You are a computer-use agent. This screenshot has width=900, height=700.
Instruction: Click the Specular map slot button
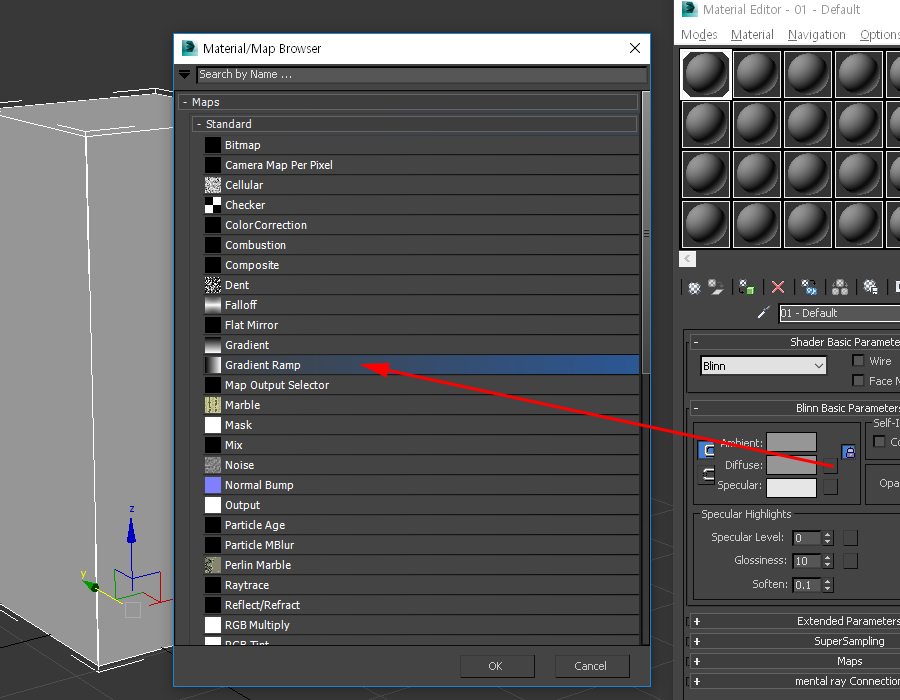(x=831, y=487)
